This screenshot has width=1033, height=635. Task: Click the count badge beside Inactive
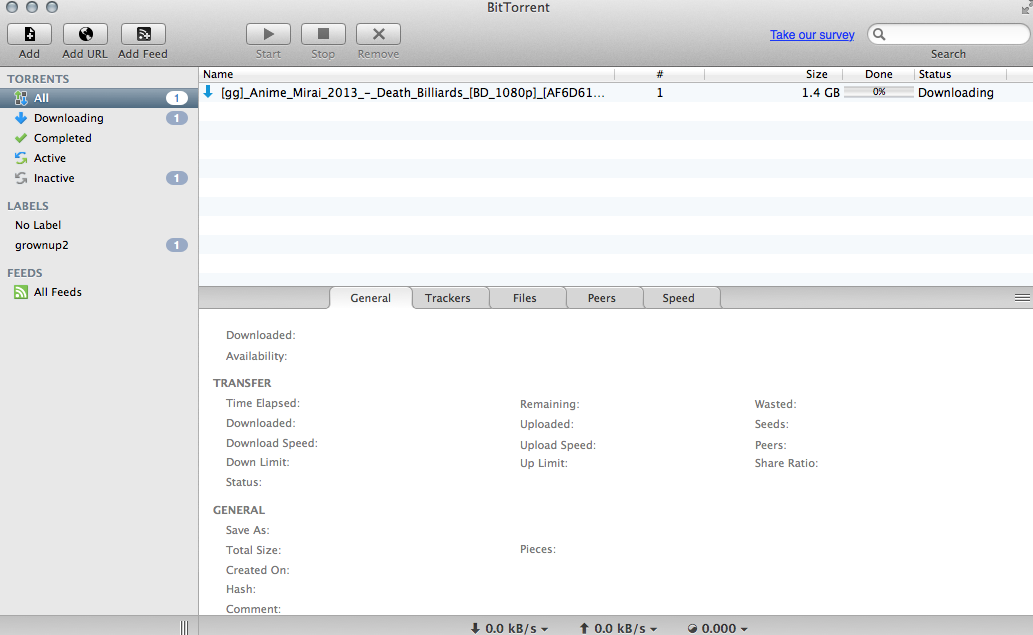(x=177, y=178)
